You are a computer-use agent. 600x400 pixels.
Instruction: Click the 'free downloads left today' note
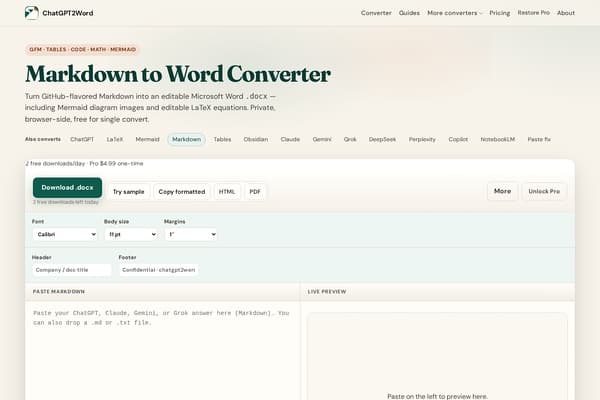pos(66,202)
